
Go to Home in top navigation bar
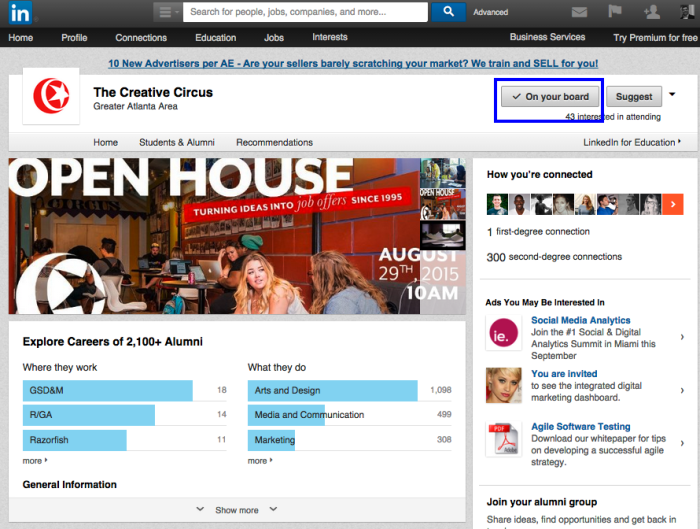(21, 37)
